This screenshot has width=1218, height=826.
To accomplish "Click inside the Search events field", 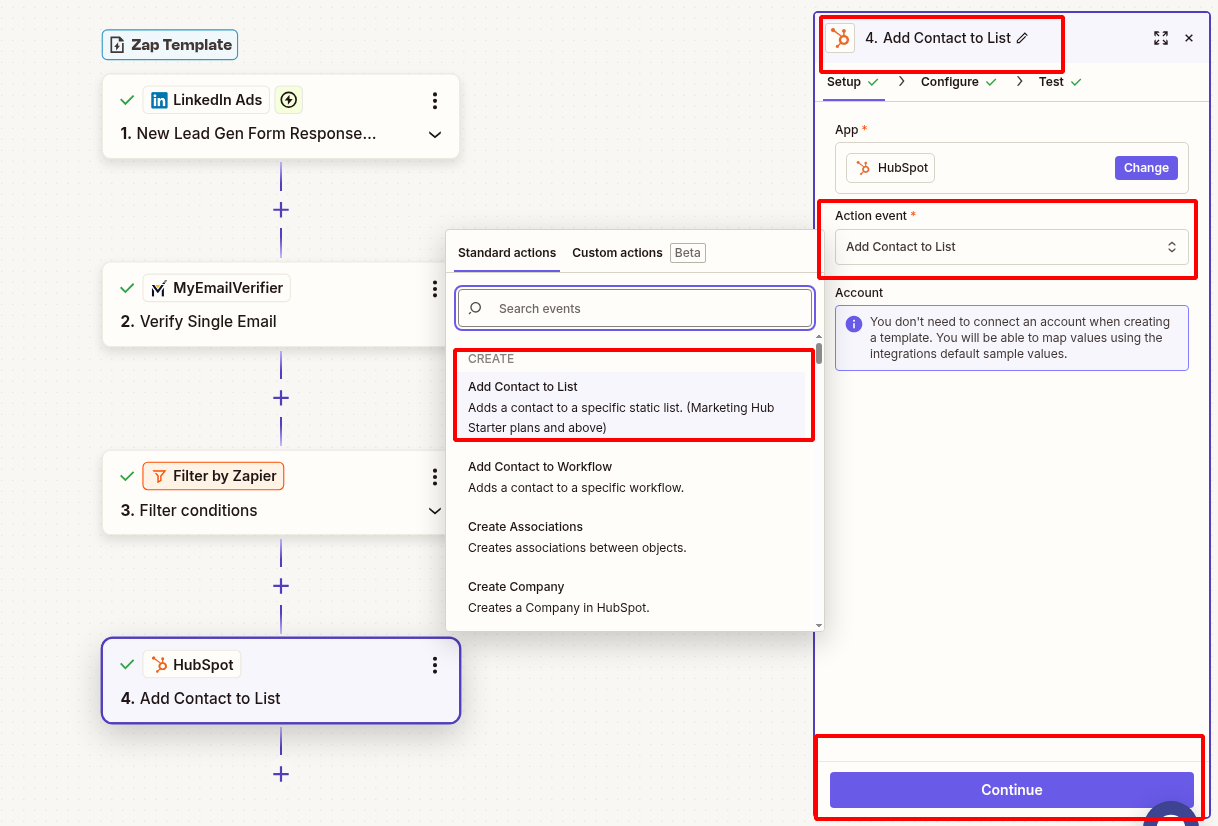I will 634,308.
